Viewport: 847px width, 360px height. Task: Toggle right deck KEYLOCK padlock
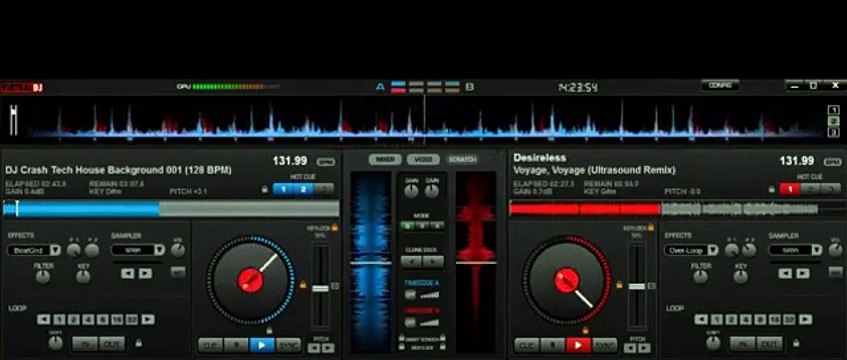click(651, 228)
